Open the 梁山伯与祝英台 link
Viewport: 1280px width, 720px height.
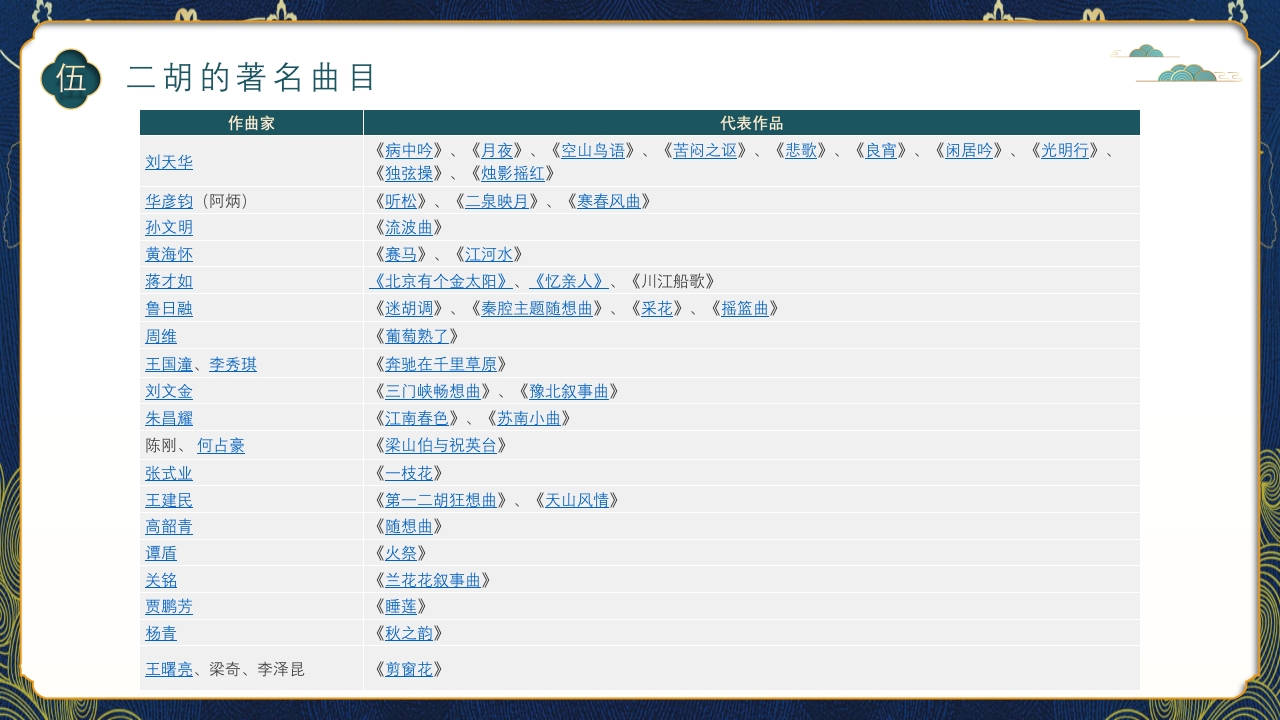click(x=441, y=446)
